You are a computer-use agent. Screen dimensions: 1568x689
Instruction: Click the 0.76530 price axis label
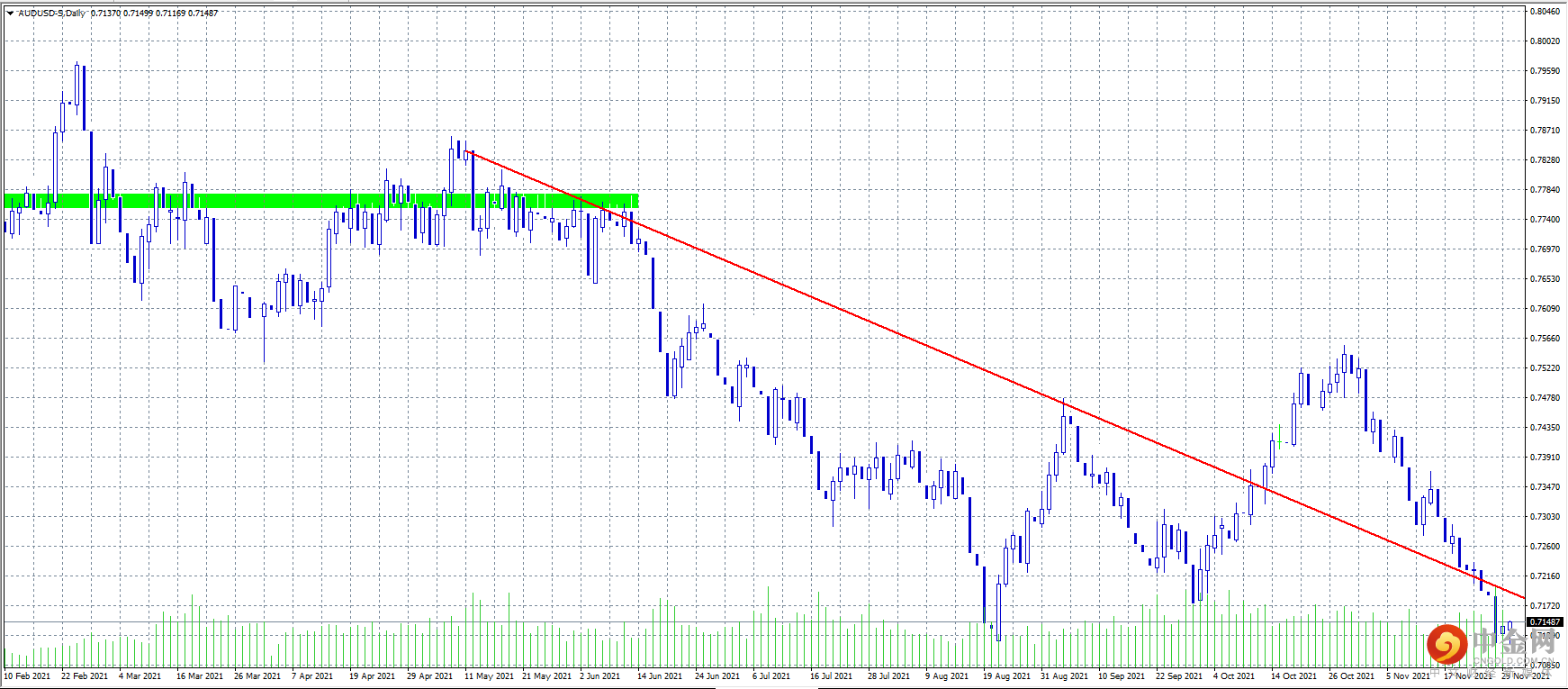click(1545, 279)
